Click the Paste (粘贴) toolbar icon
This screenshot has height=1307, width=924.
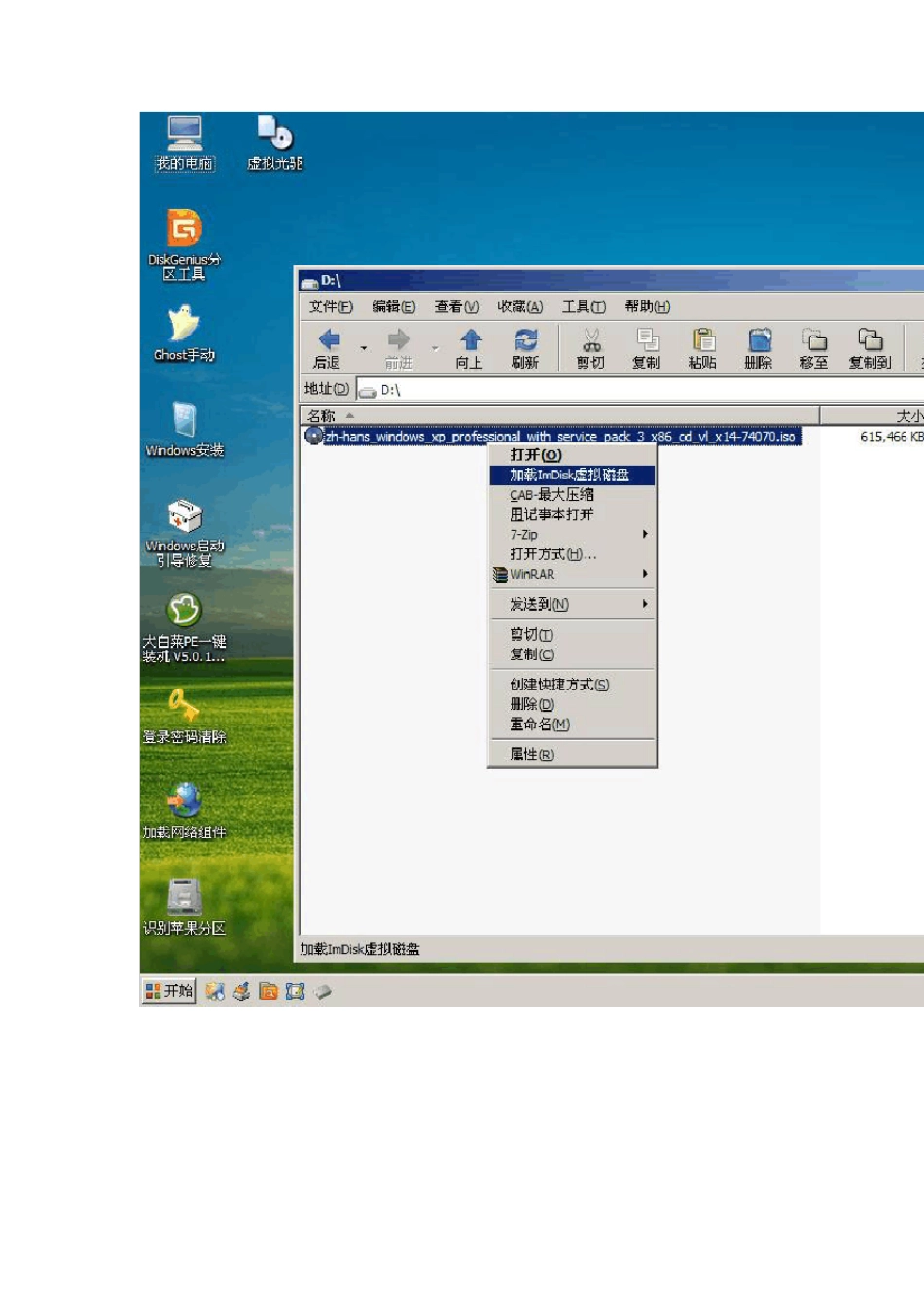[x=702, y=340]
